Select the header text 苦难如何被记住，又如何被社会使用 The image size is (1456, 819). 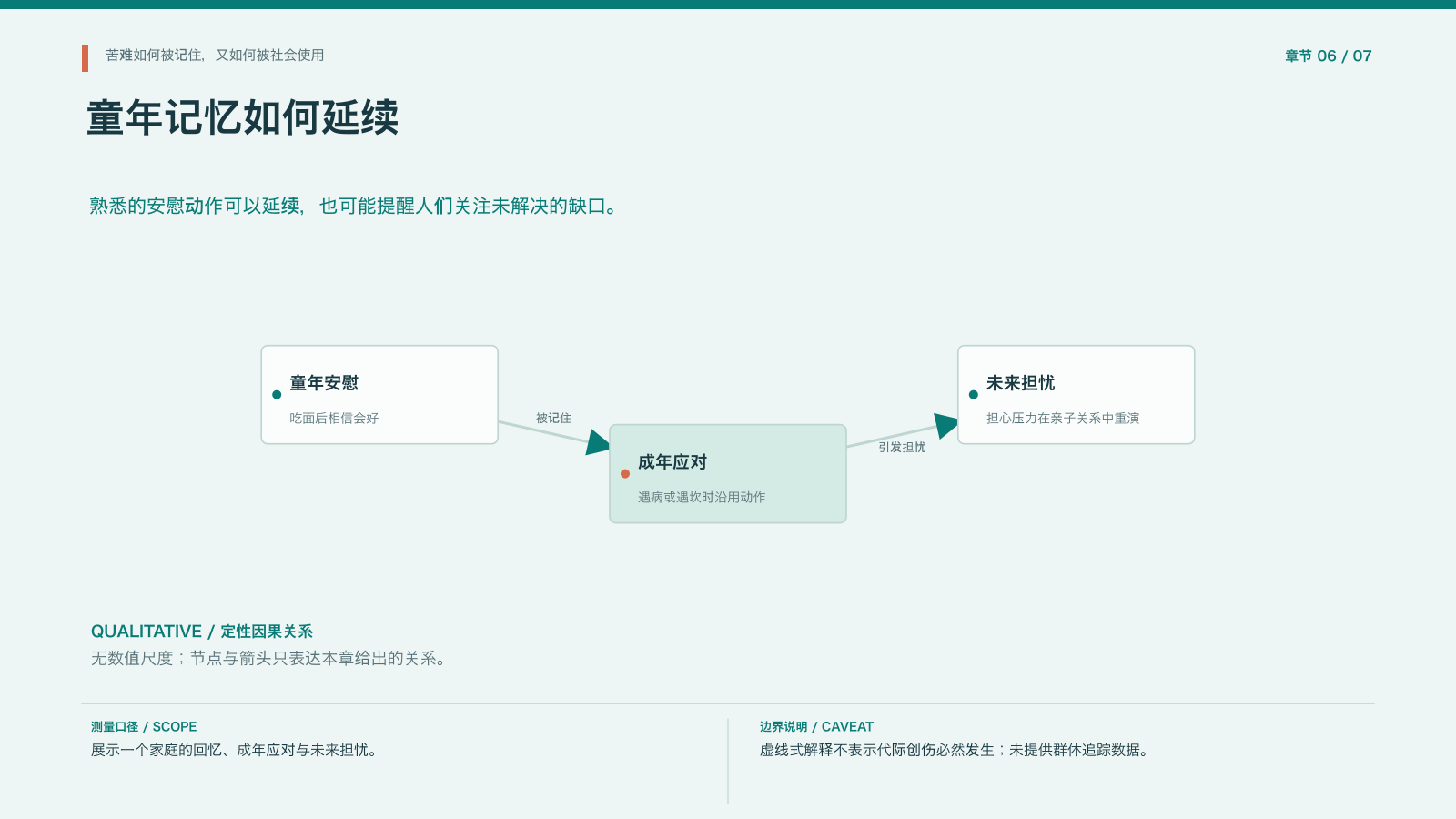215,56
